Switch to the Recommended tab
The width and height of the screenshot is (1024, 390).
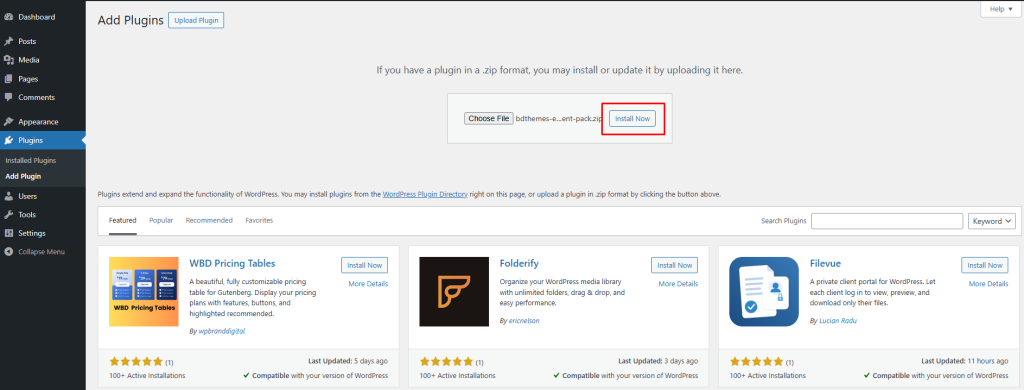tap(209, 221)
